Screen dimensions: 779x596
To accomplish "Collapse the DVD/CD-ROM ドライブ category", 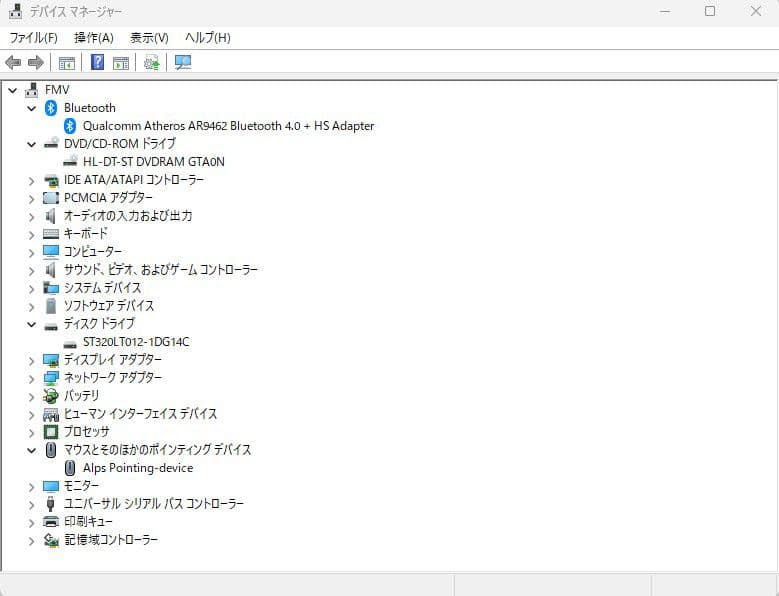I will coord(32,145).
